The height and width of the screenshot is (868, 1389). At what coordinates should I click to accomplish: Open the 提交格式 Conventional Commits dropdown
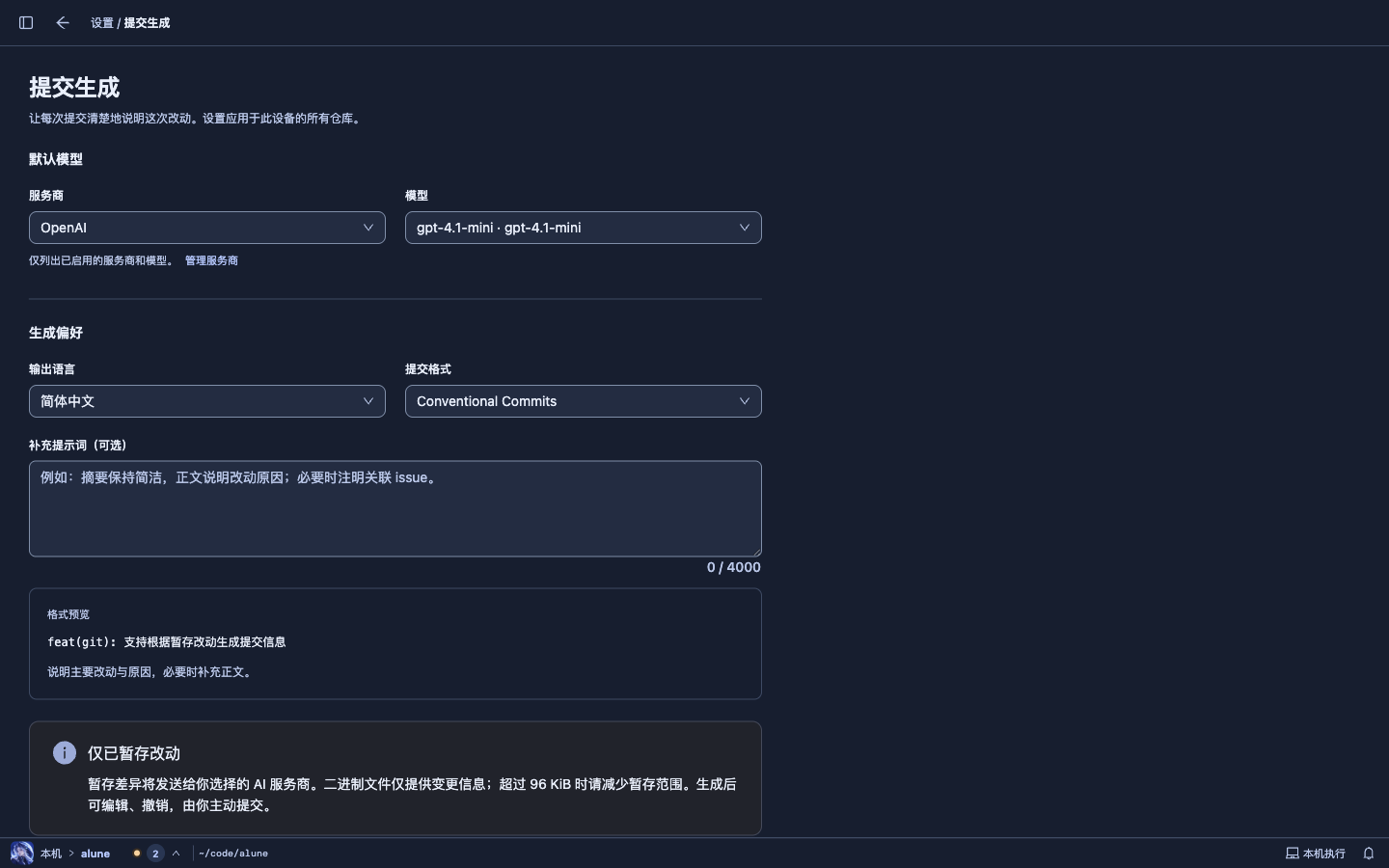point(584,401)
